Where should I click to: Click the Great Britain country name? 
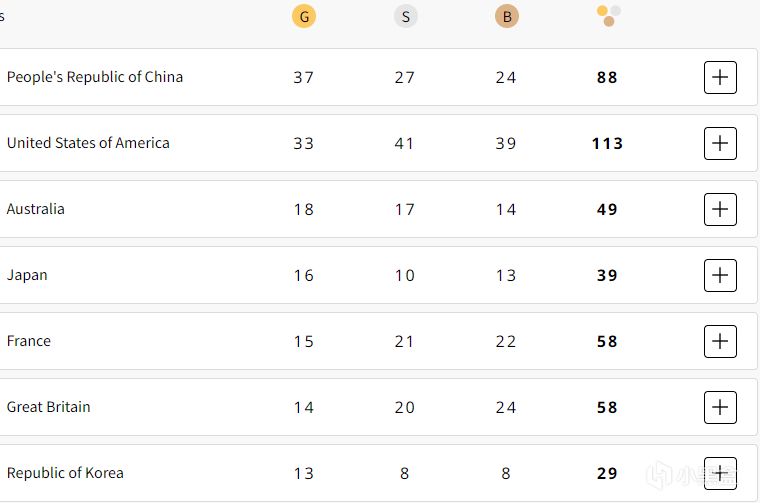click(x=49, y=407)
